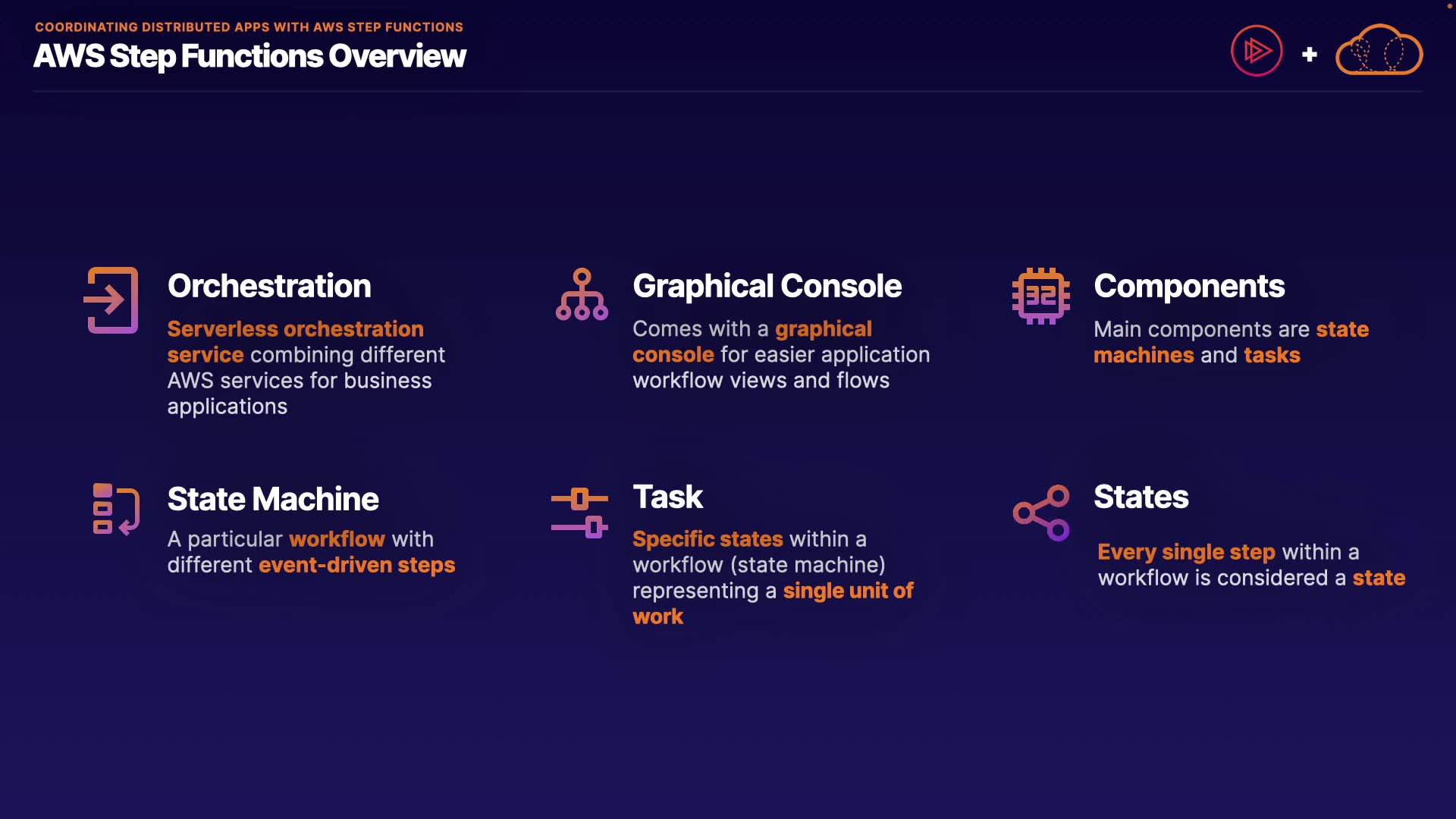Click the Components chip icon
This screenshot has width=1456, height=819.
tap(1040, 296)
